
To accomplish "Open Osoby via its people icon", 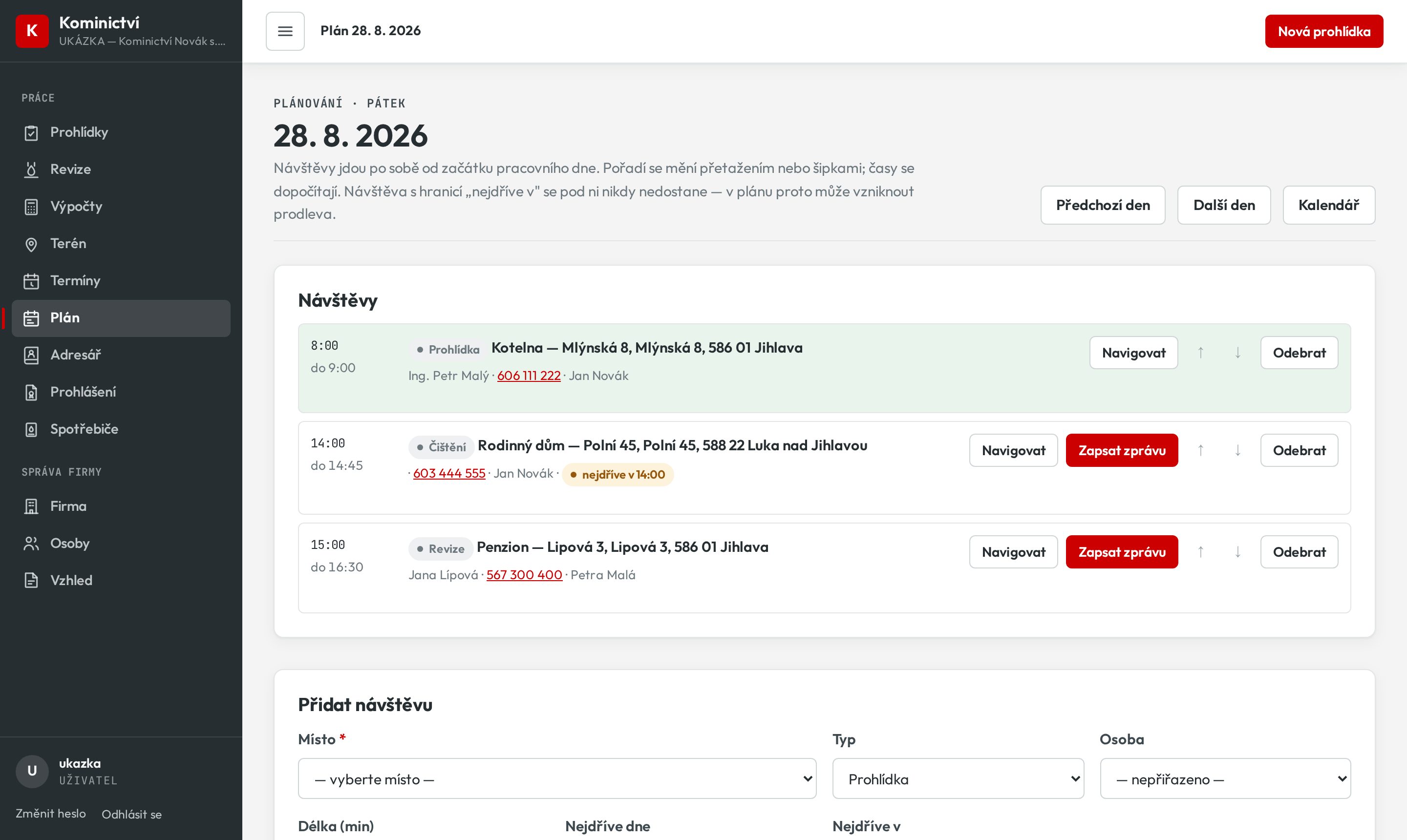I will point(31,544).
